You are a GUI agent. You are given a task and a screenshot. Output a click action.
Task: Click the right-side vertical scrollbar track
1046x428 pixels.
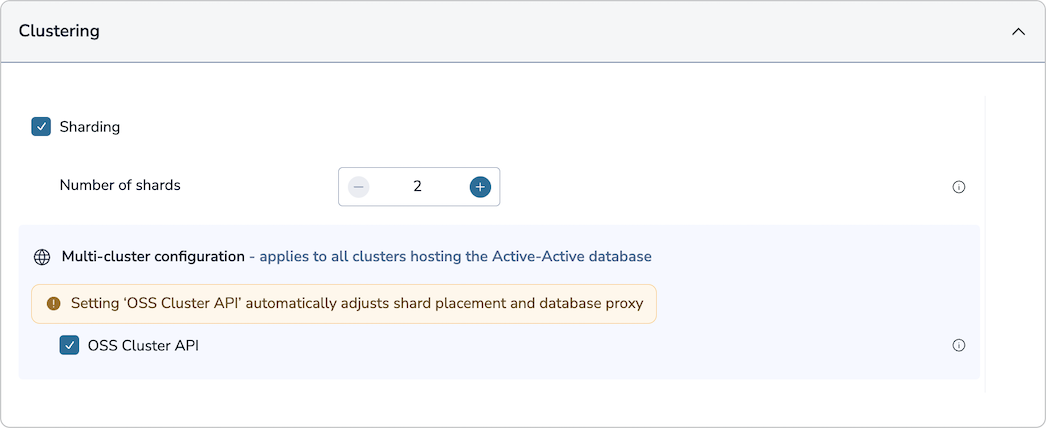[x=986, y=240]
